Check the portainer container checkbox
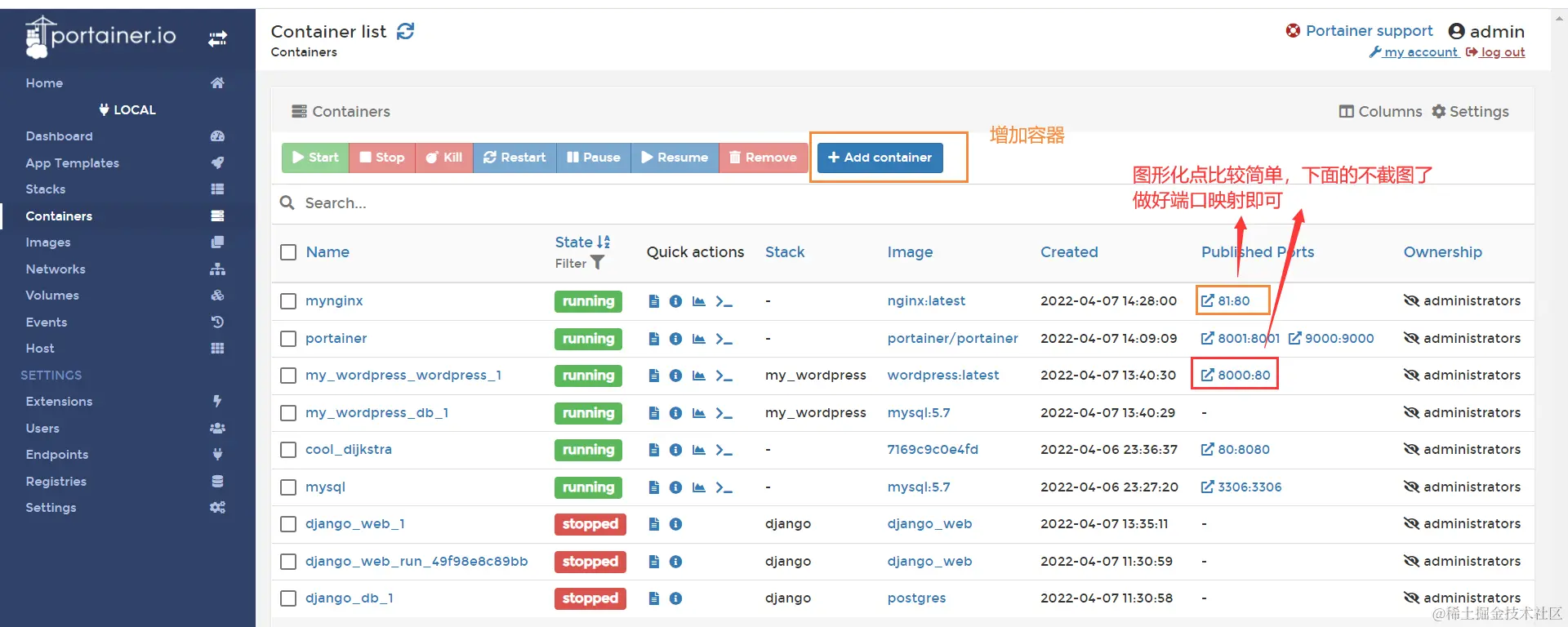 (x=288, y=339)
